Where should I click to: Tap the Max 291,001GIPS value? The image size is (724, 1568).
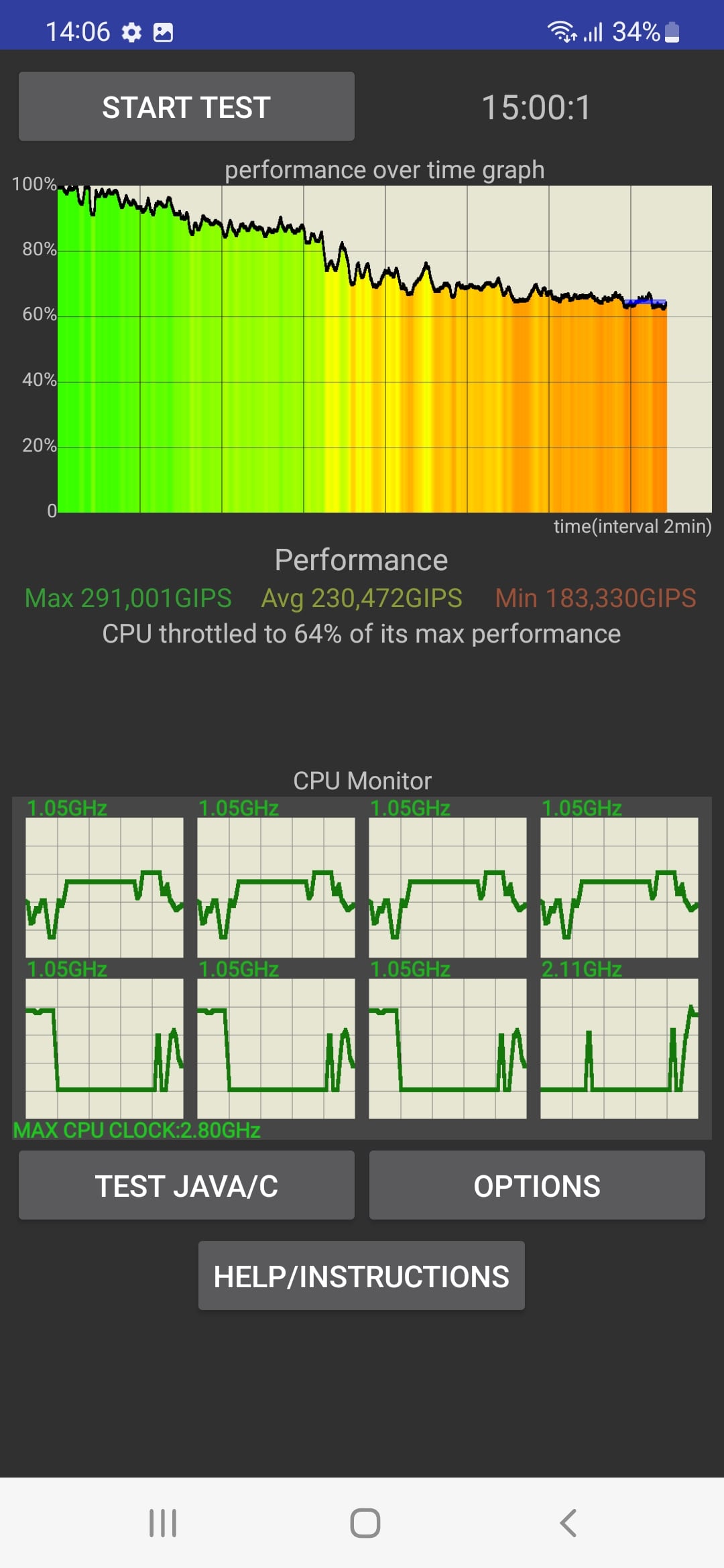[x=128, y=598]
